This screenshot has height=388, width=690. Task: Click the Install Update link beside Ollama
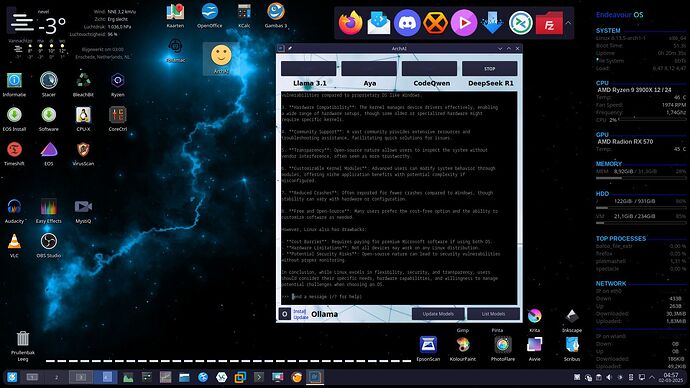[x=300, y=314]
